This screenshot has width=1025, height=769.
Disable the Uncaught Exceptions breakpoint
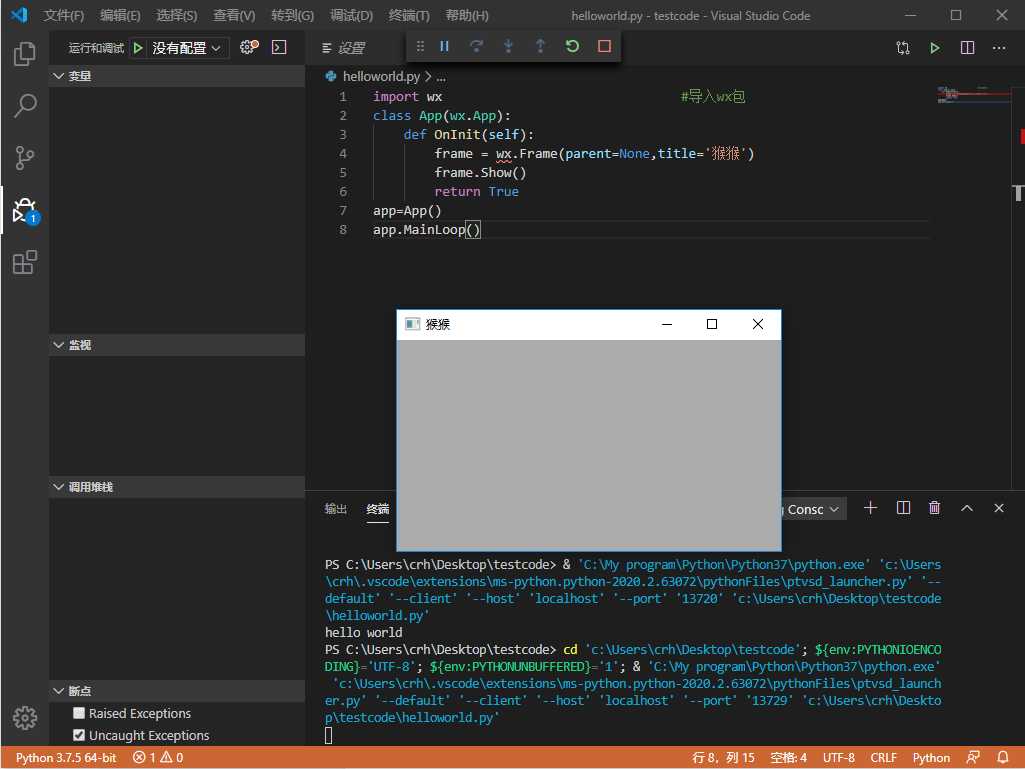pyautogui.click(x=79, y=735)
